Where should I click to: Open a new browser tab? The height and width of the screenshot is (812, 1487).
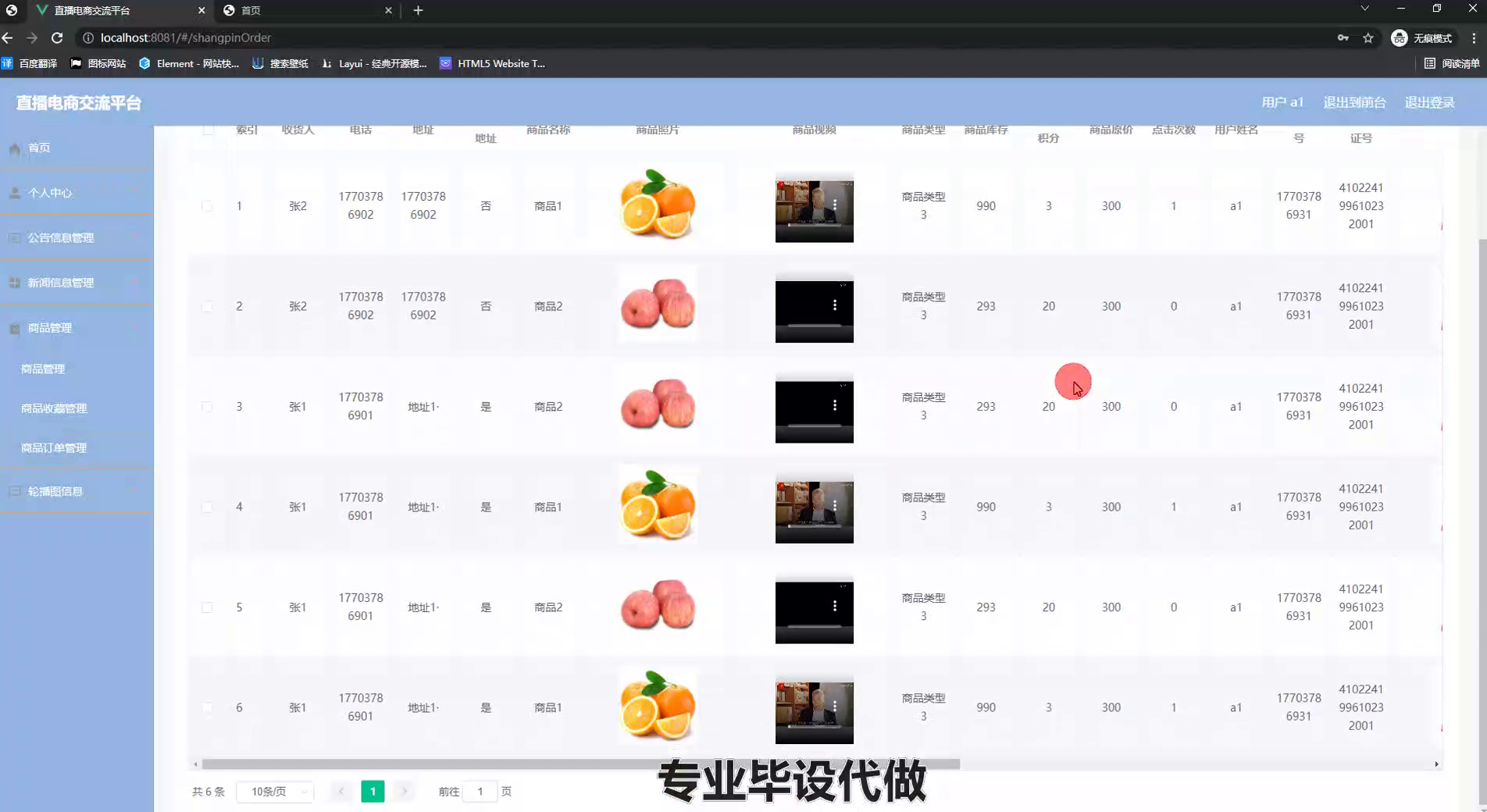pos(418,10)
